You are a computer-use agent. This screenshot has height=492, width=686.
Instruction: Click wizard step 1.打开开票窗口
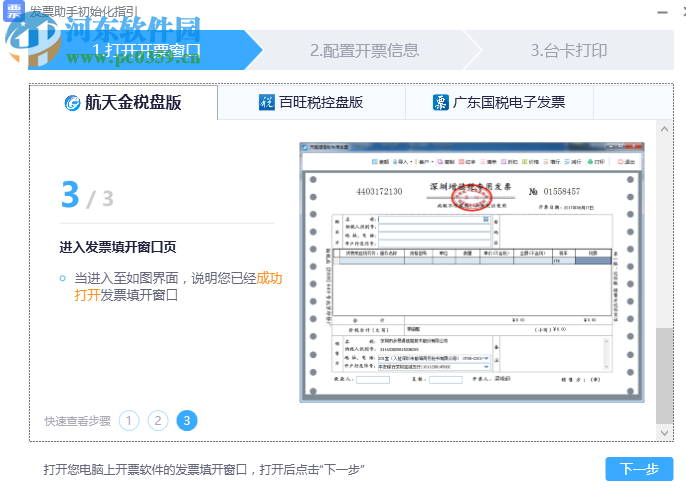(144, 50)
